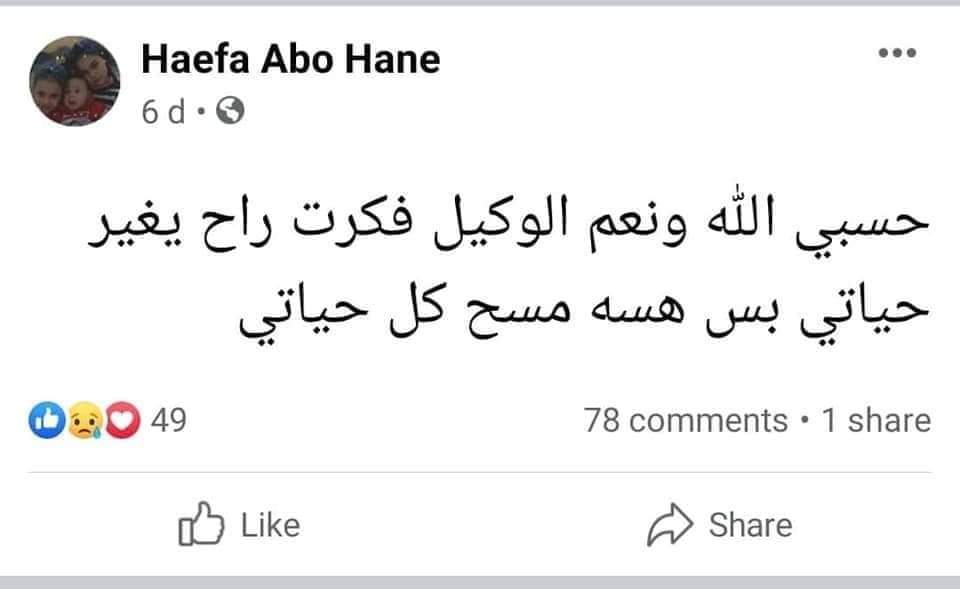
Task: View the 49 reactions count
Action: tap(168, 421)
